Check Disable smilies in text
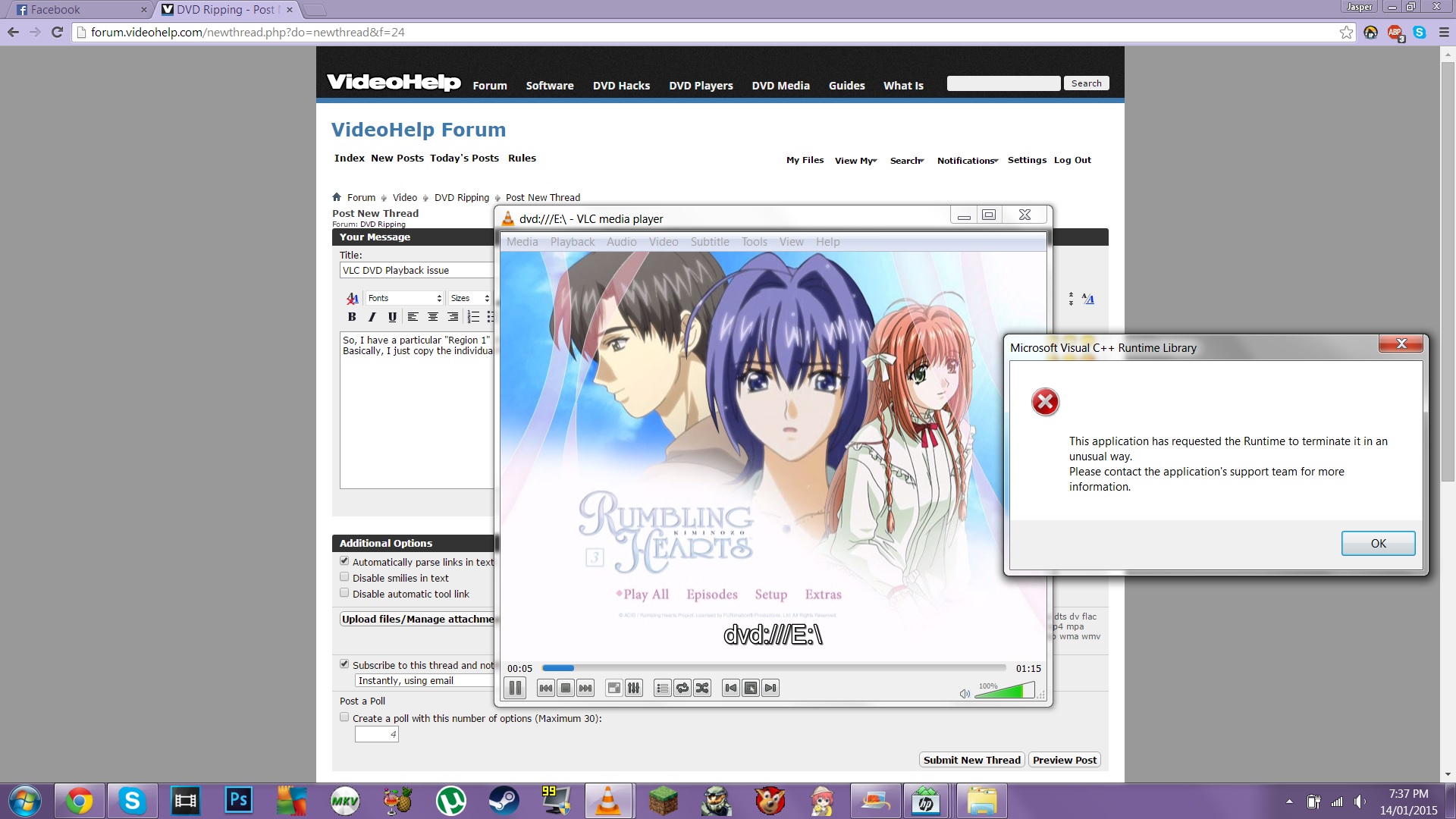The image size is (1456, 819). click(x=344, y=577)
